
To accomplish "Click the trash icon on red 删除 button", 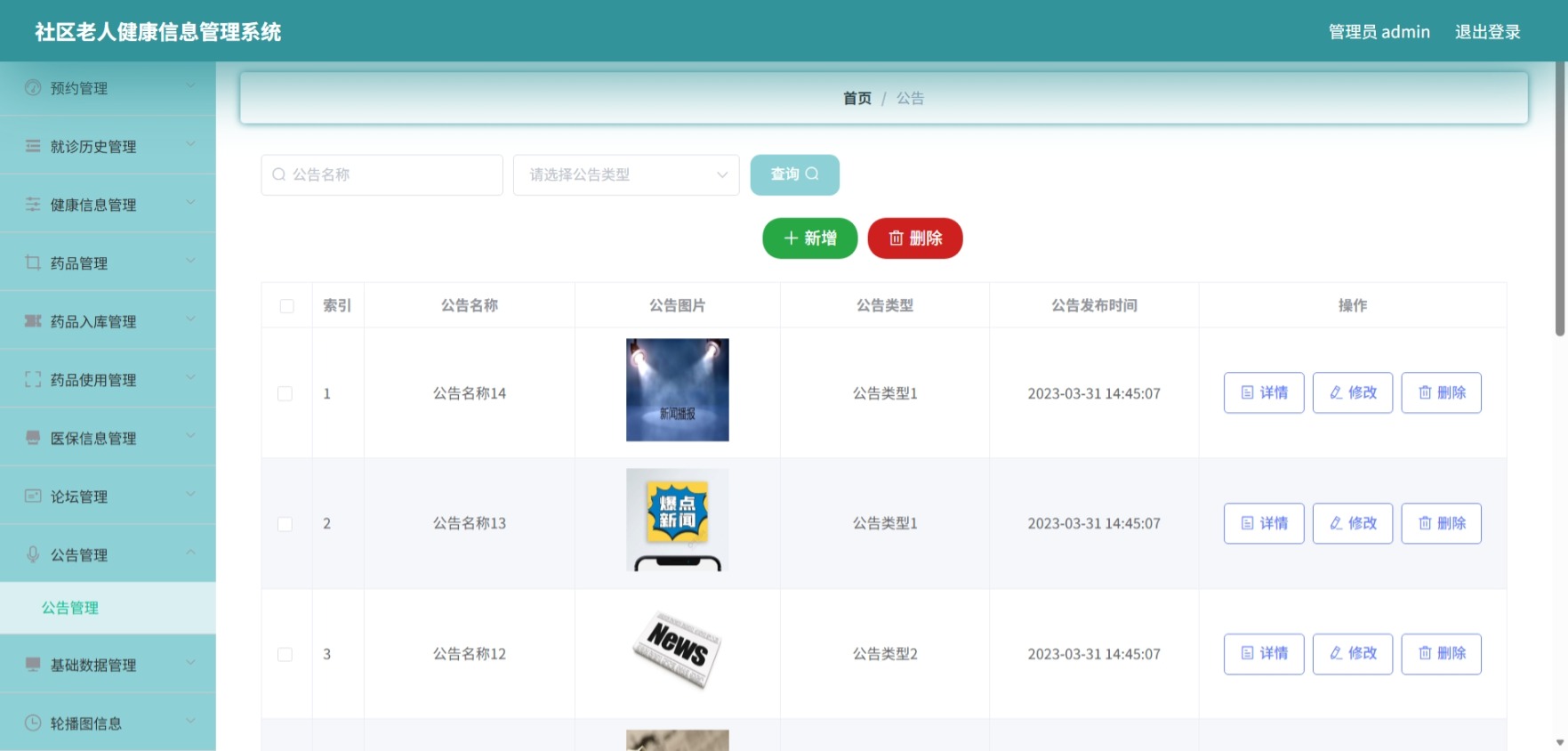I will (x=897, y=238).
